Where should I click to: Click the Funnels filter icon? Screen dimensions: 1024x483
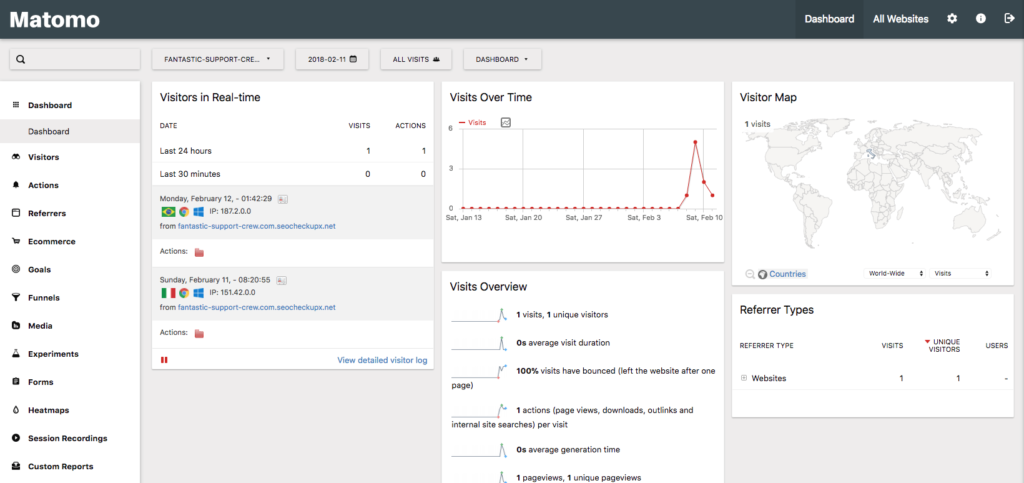click(16, 298)
